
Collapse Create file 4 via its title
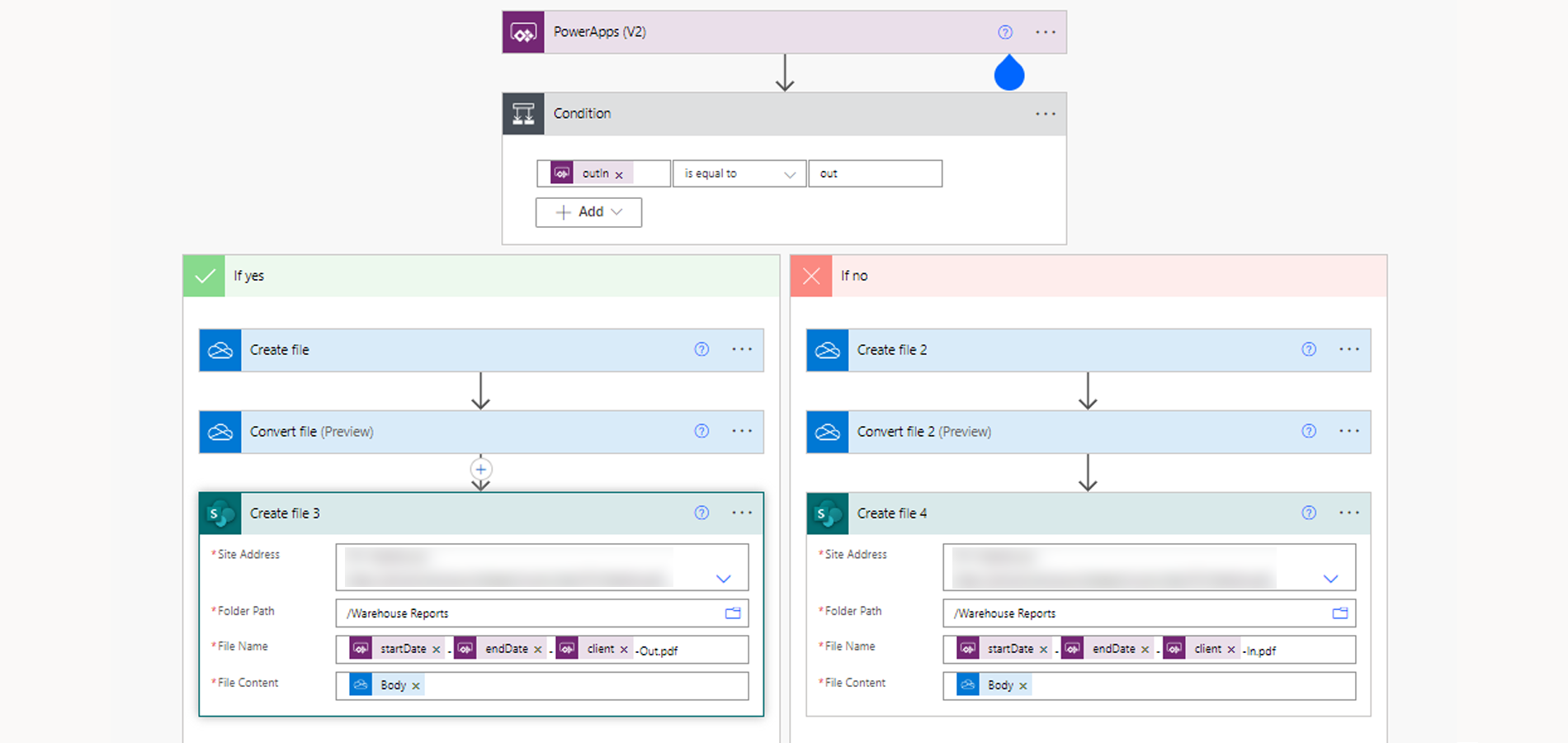[x=892, y=513]
